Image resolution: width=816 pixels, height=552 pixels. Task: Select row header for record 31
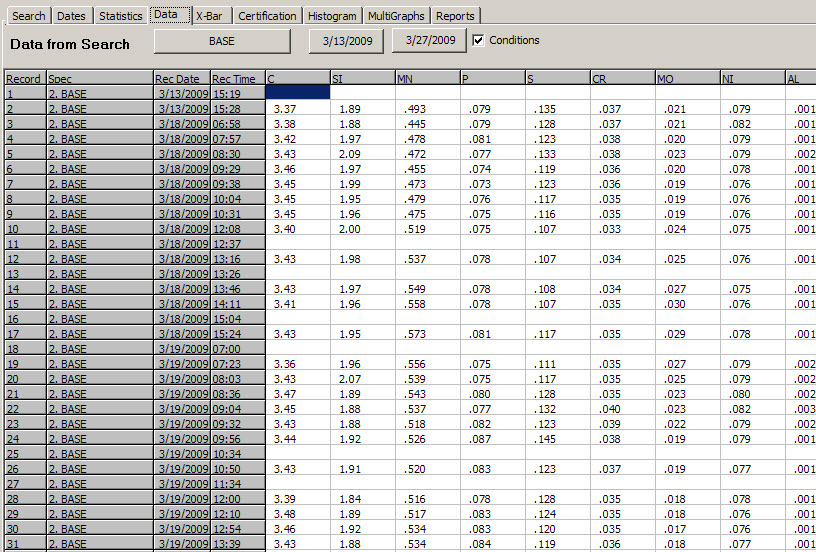point(26,544)
